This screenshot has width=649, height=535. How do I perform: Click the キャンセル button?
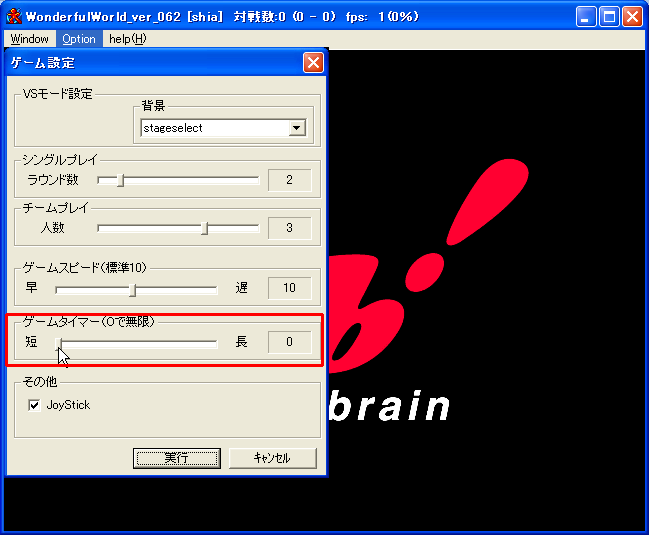click(x=272, y=458)
